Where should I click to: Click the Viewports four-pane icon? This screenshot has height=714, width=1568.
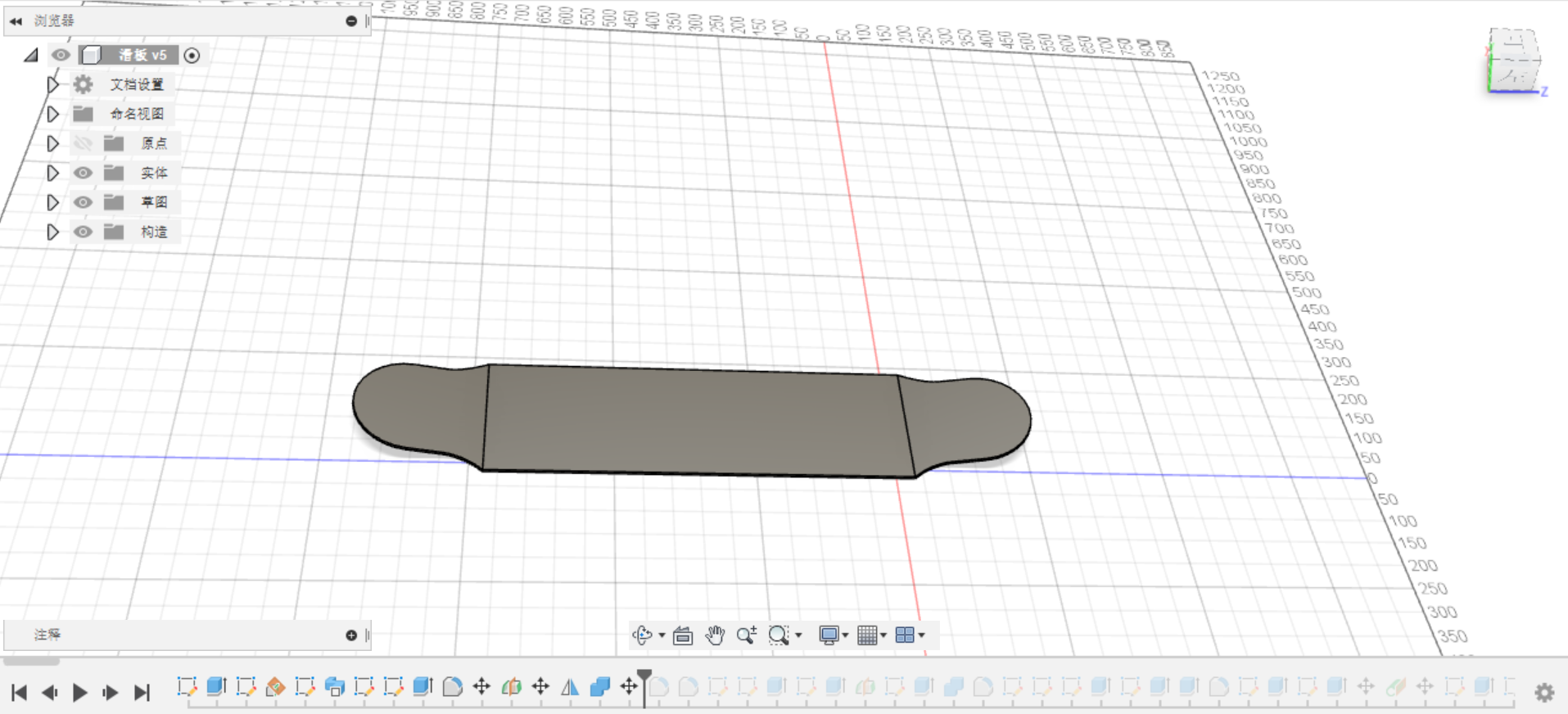point(905,635)
